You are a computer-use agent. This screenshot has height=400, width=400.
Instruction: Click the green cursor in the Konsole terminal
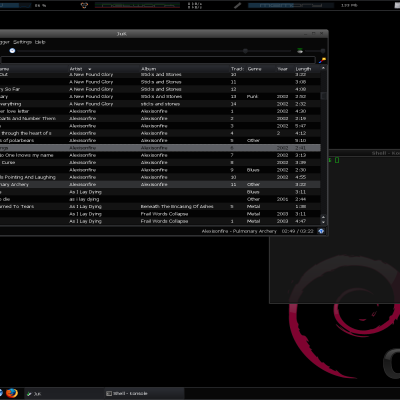[x=337, y=160]
